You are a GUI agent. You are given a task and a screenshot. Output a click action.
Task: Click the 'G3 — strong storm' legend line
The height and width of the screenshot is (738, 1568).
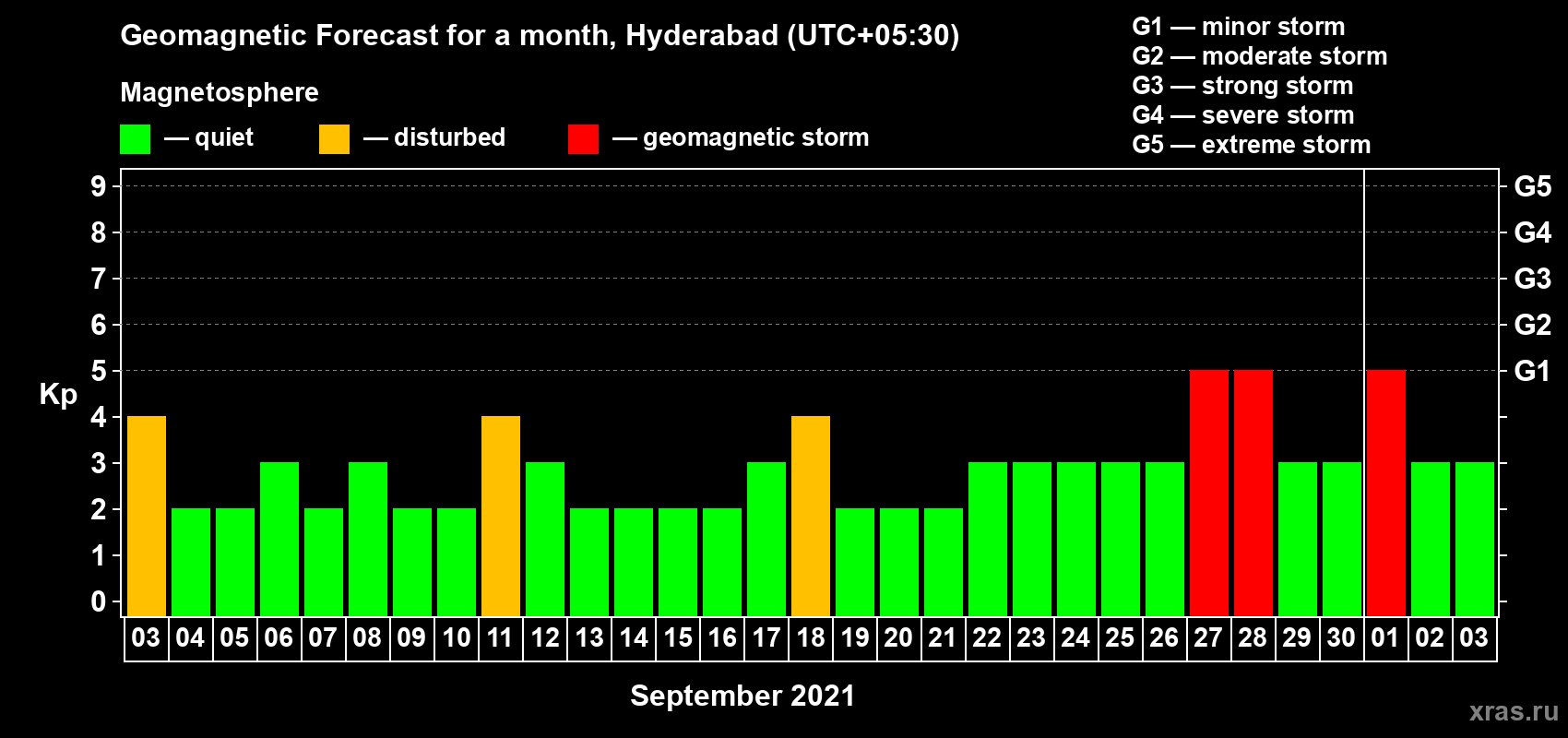pyautogui.click(x=1242, y=86)
